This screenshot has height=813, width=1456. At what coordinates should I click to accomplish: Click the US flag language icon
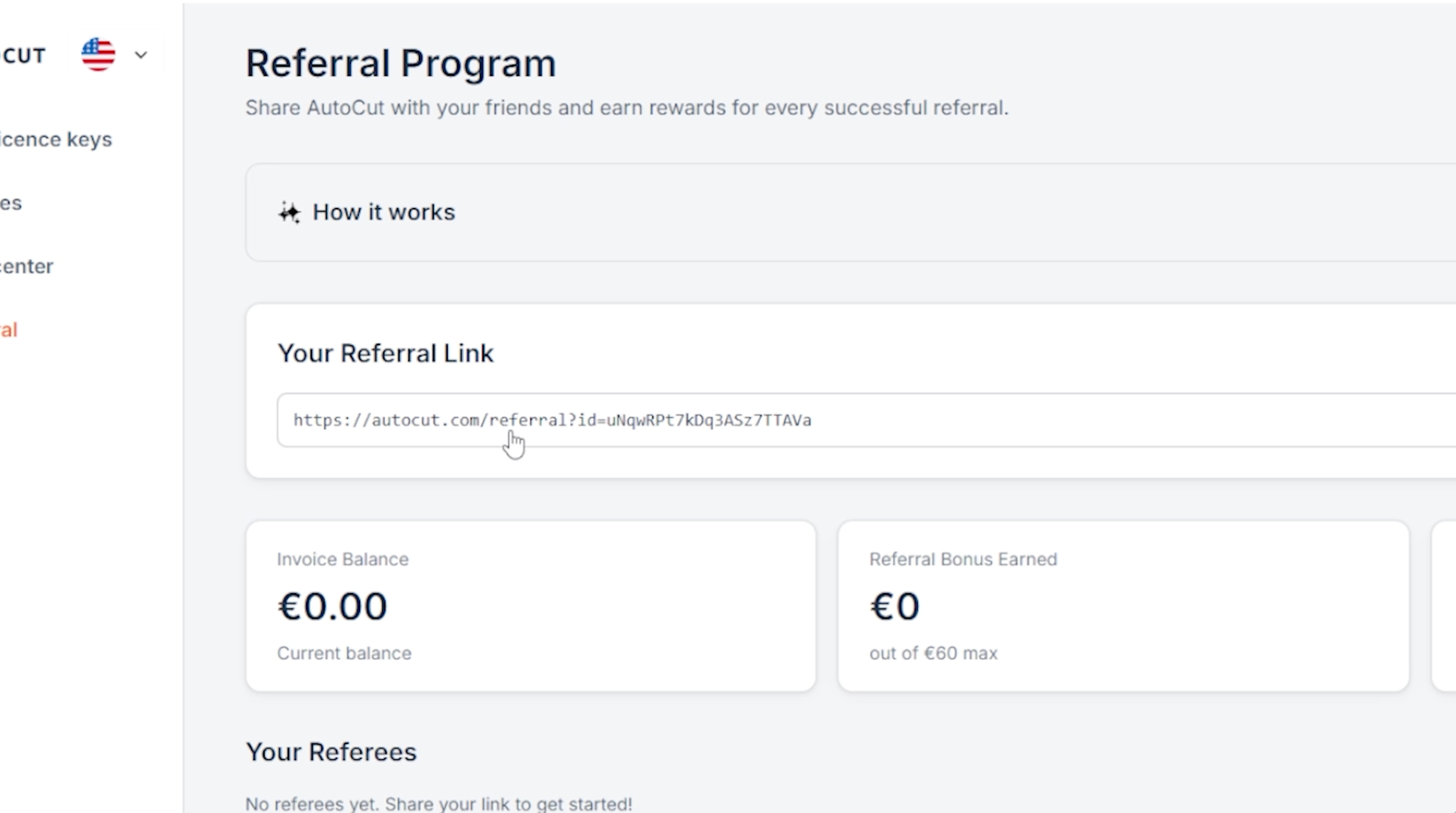tap(98, 55)
